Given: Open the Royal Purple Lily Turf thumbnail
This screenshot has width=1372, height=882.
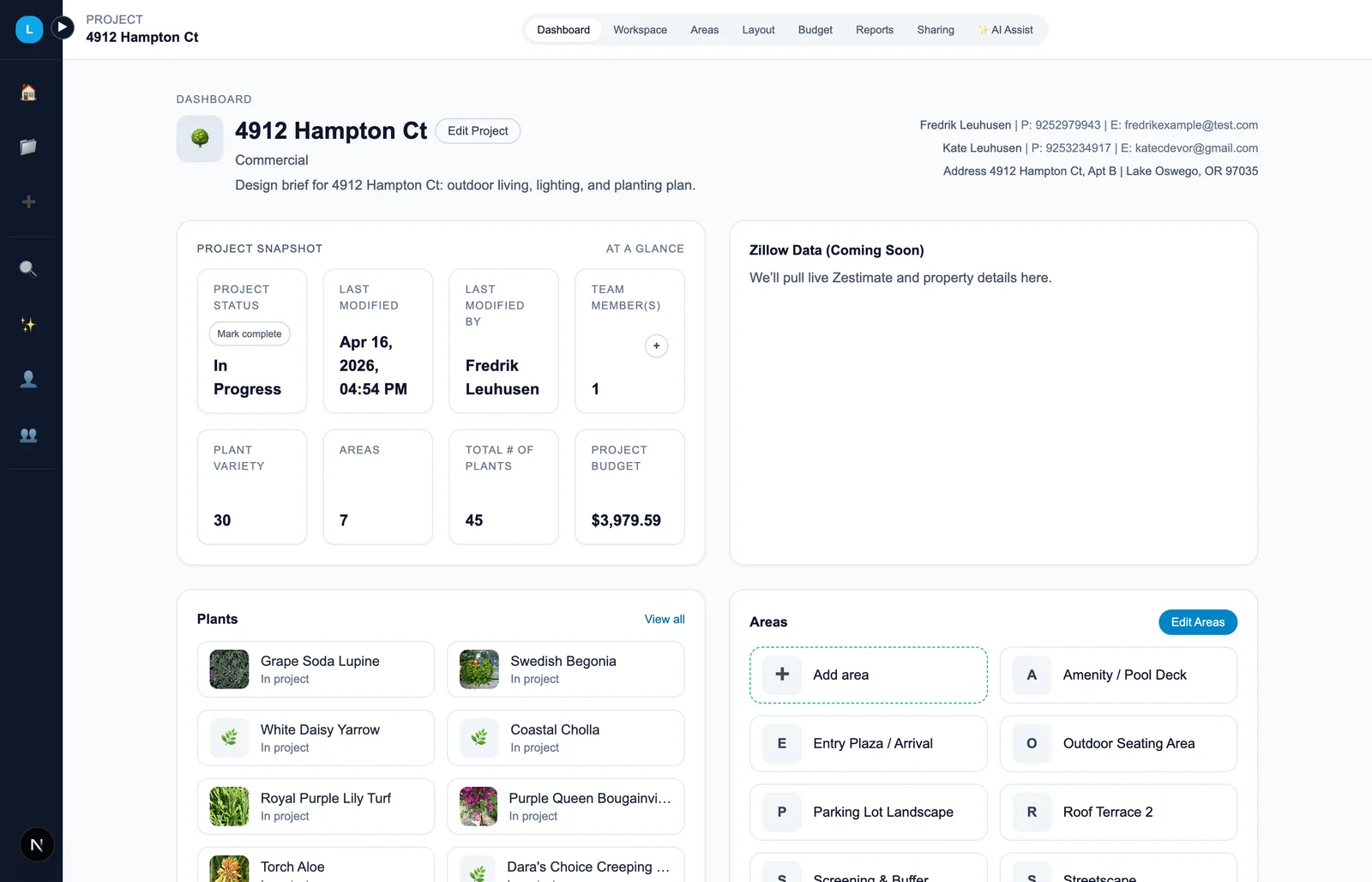Looking at the screenshot, I should coord(229,807).
